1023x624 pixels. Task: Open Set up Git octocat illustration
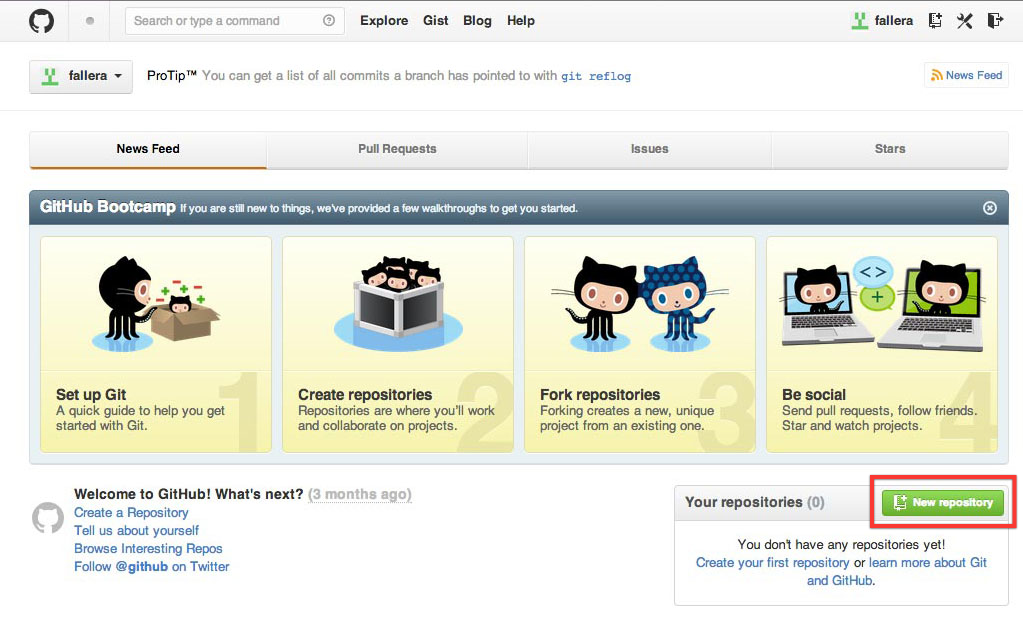pos(156,304)
